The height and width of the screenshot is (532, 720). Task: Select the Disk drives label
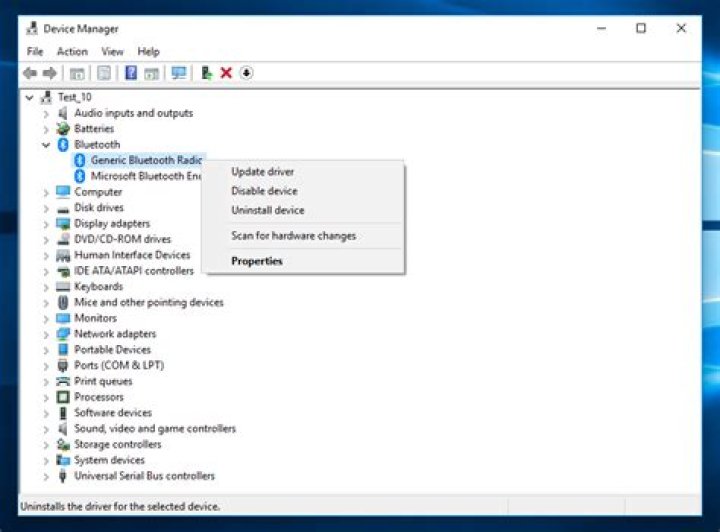99,207
